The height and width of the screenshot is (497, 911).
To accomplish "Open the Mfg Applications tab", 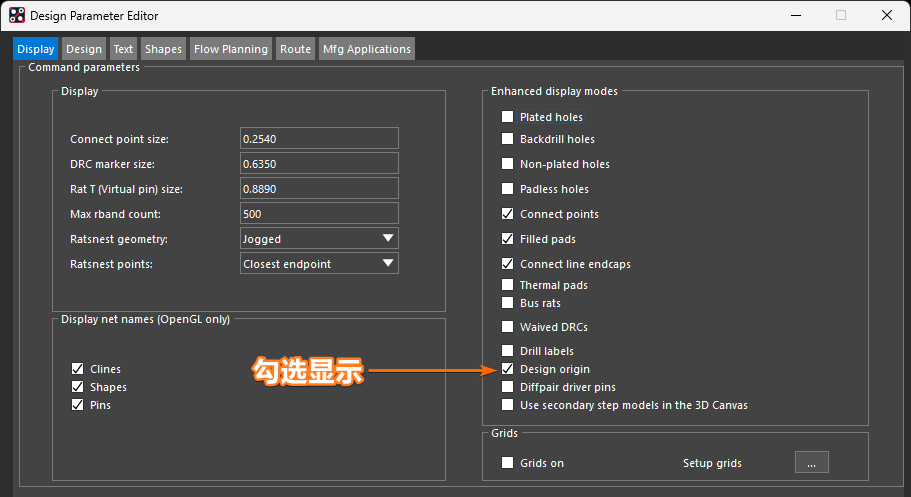I will (366, 49).
